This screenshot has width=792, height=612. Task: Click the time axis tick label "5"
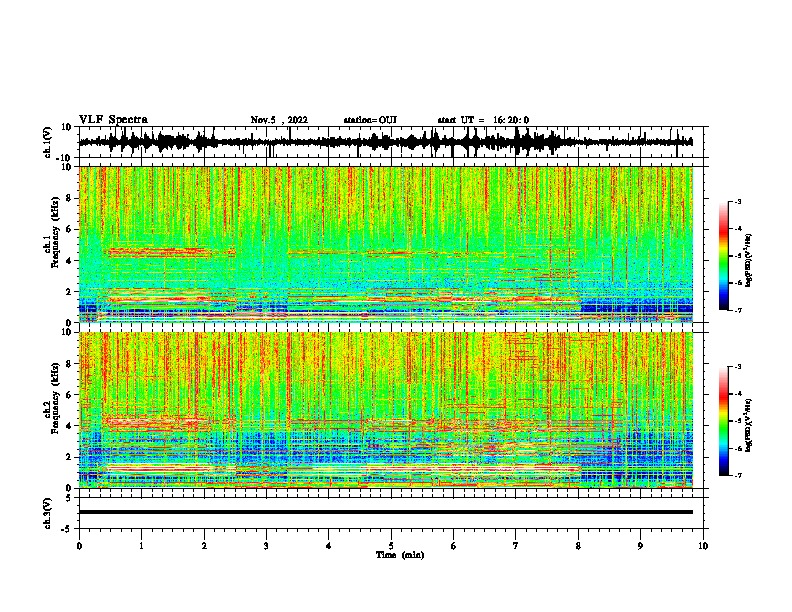tap(391, 546)
